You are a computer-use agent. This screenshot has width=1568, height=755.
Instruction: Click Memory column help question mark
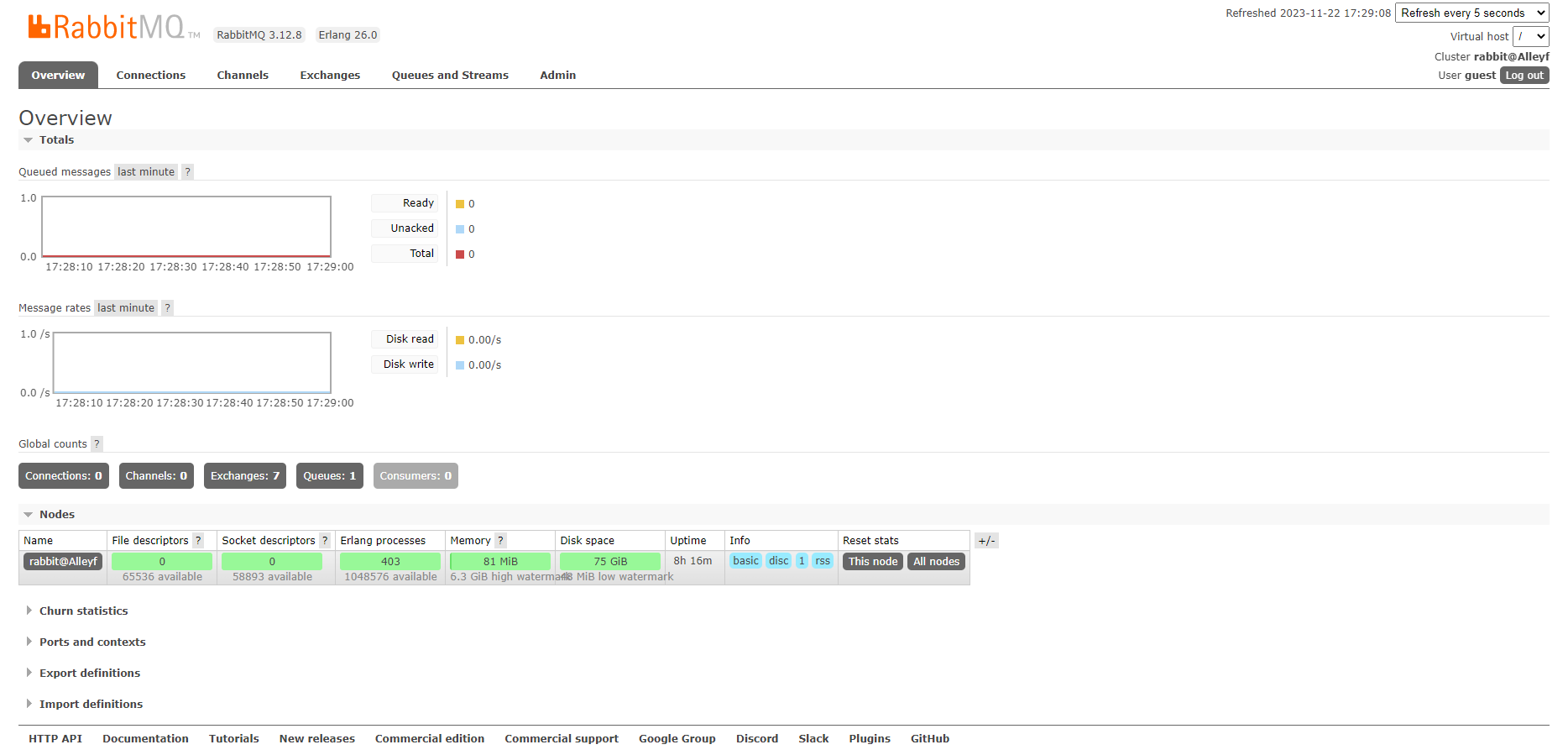500,541
